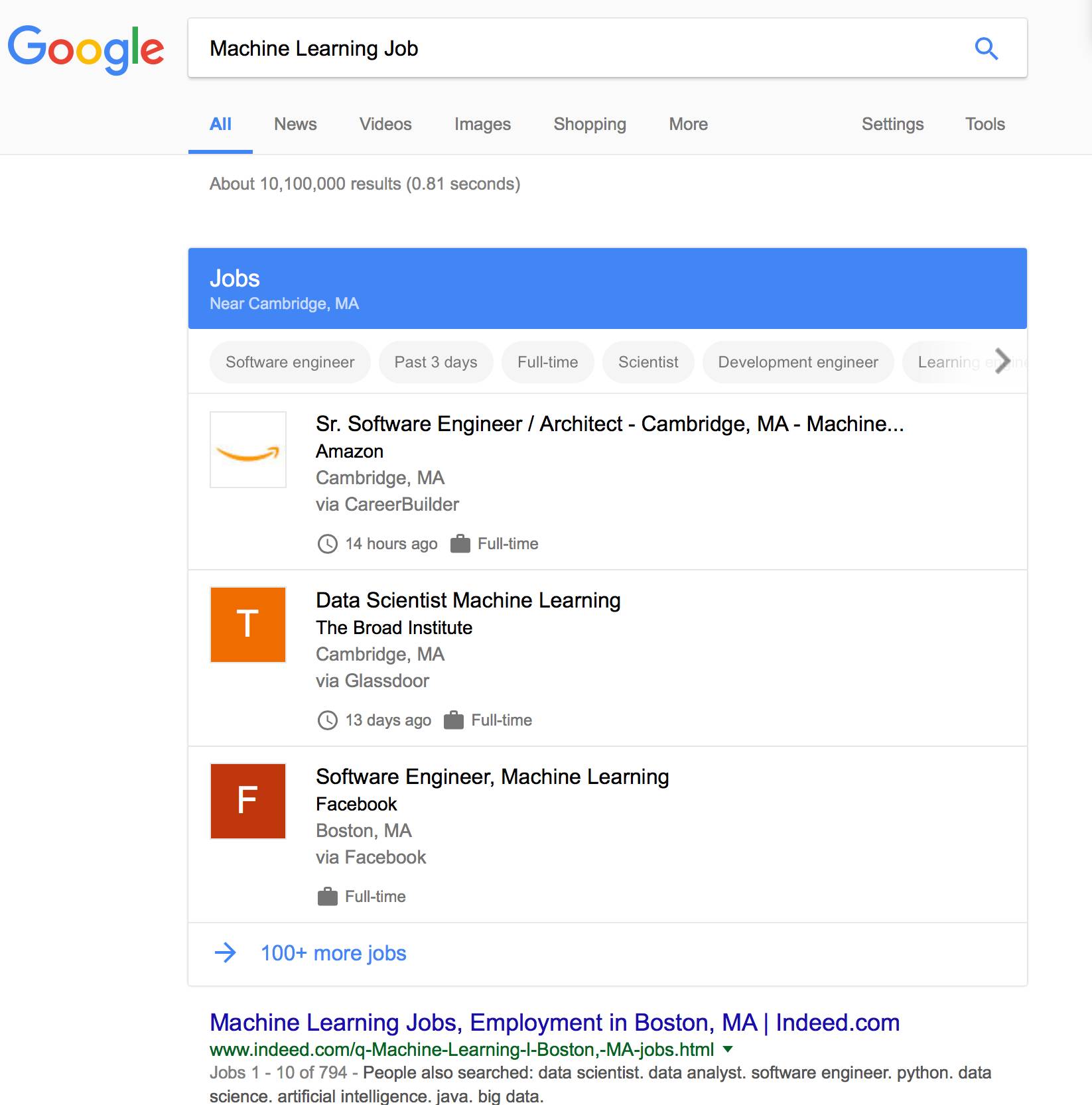The height and width of the screenshot is (1105, 1092).
Task: Toggle the Software engineer filter chip
Action: [x=290, y=362]
